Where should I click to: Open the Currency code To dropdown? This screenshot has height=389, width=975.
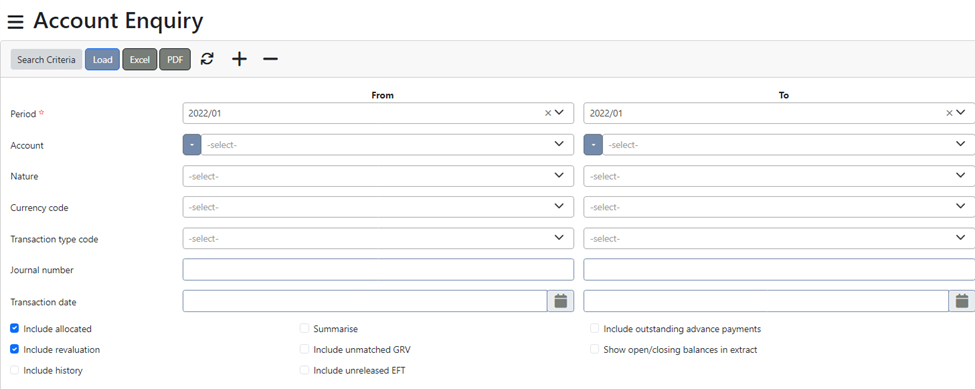(x=779, y=207)
